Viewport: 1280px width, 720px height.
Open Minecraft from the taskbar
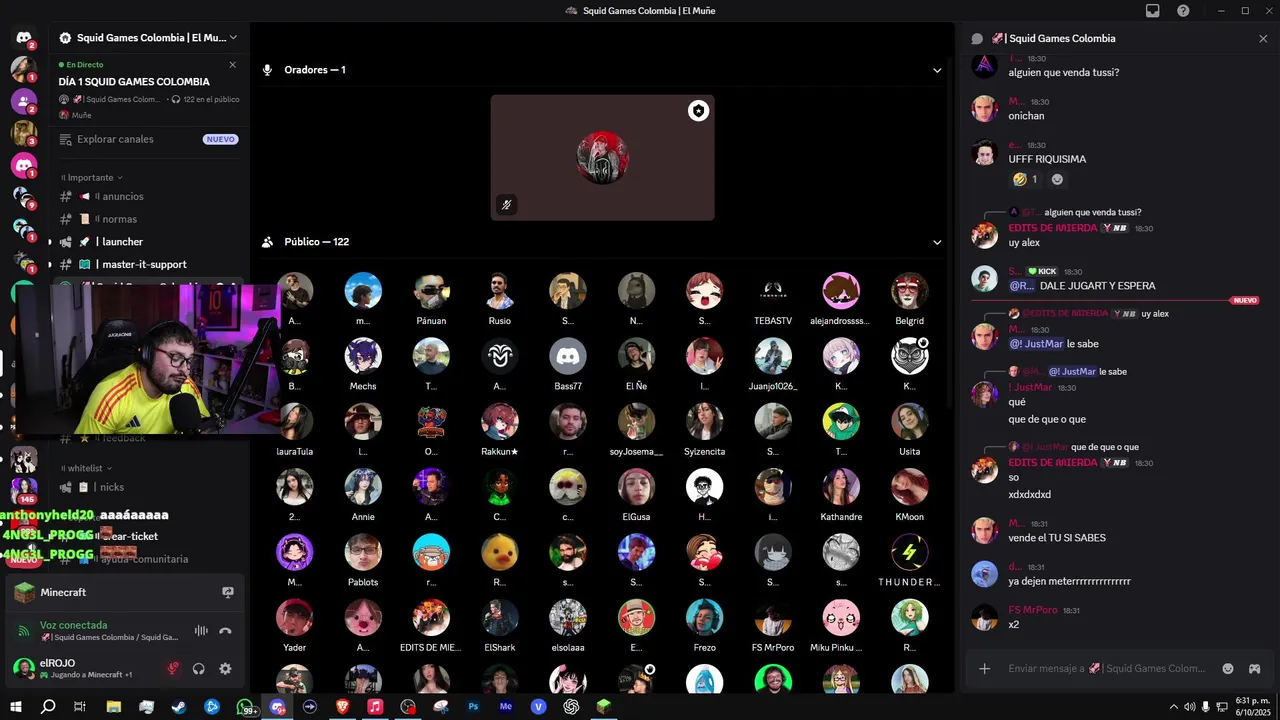click(604, 706)
